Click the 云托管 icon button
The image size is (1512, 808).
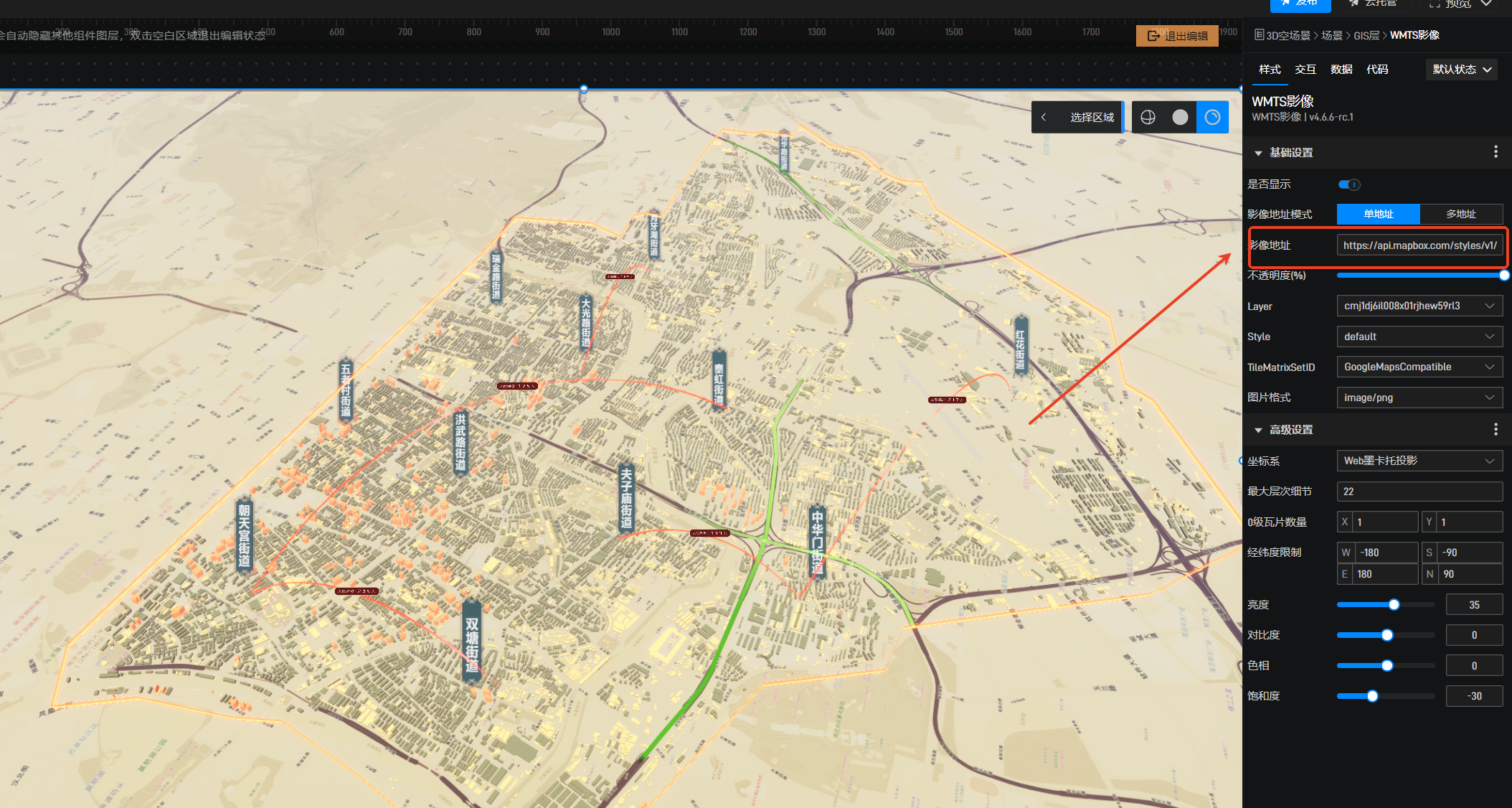[1354, 4]
